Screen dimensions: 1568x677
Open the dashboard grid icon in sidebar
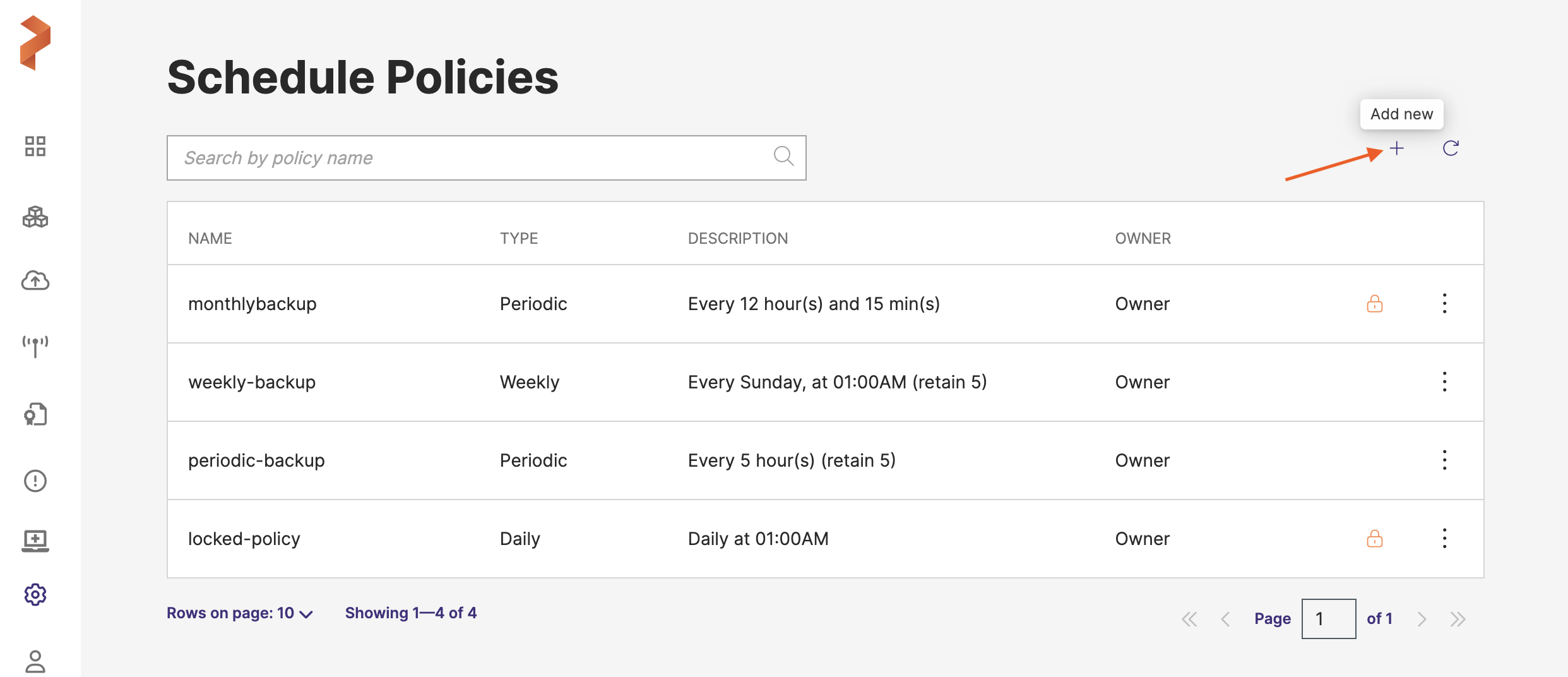click(35, 147)
